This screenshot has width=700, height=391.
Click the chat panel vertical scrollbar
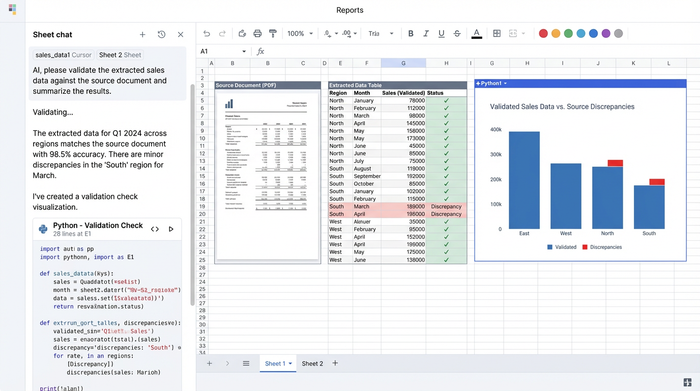[x=192, y=195]
